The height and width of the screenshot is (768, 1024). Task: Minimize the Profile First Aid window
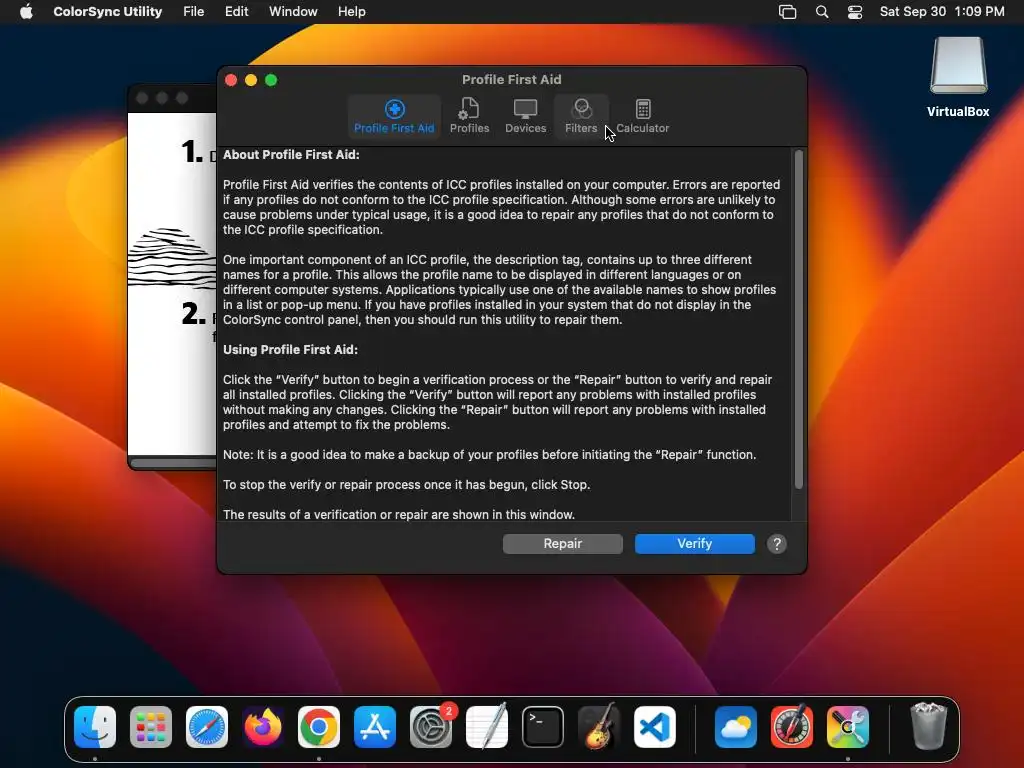[251, 80]
